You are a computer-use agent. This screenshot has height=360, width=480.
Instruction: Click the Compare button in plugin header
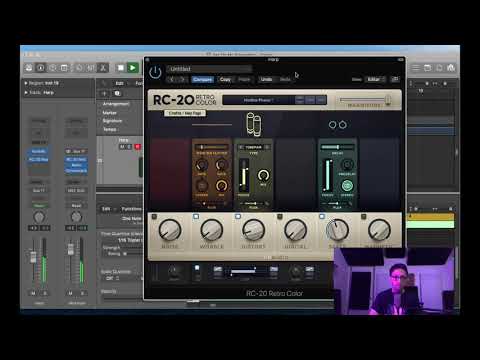coord(203,79)
